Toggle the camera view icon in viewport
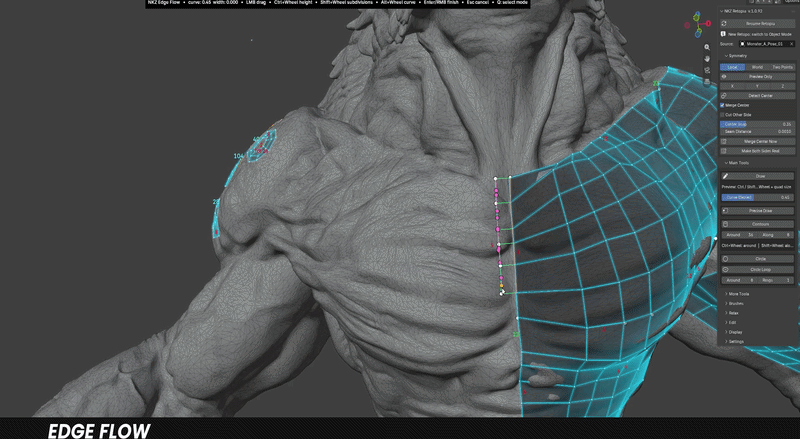The height and width of the screenshot is (439, 800). point(707,70)
